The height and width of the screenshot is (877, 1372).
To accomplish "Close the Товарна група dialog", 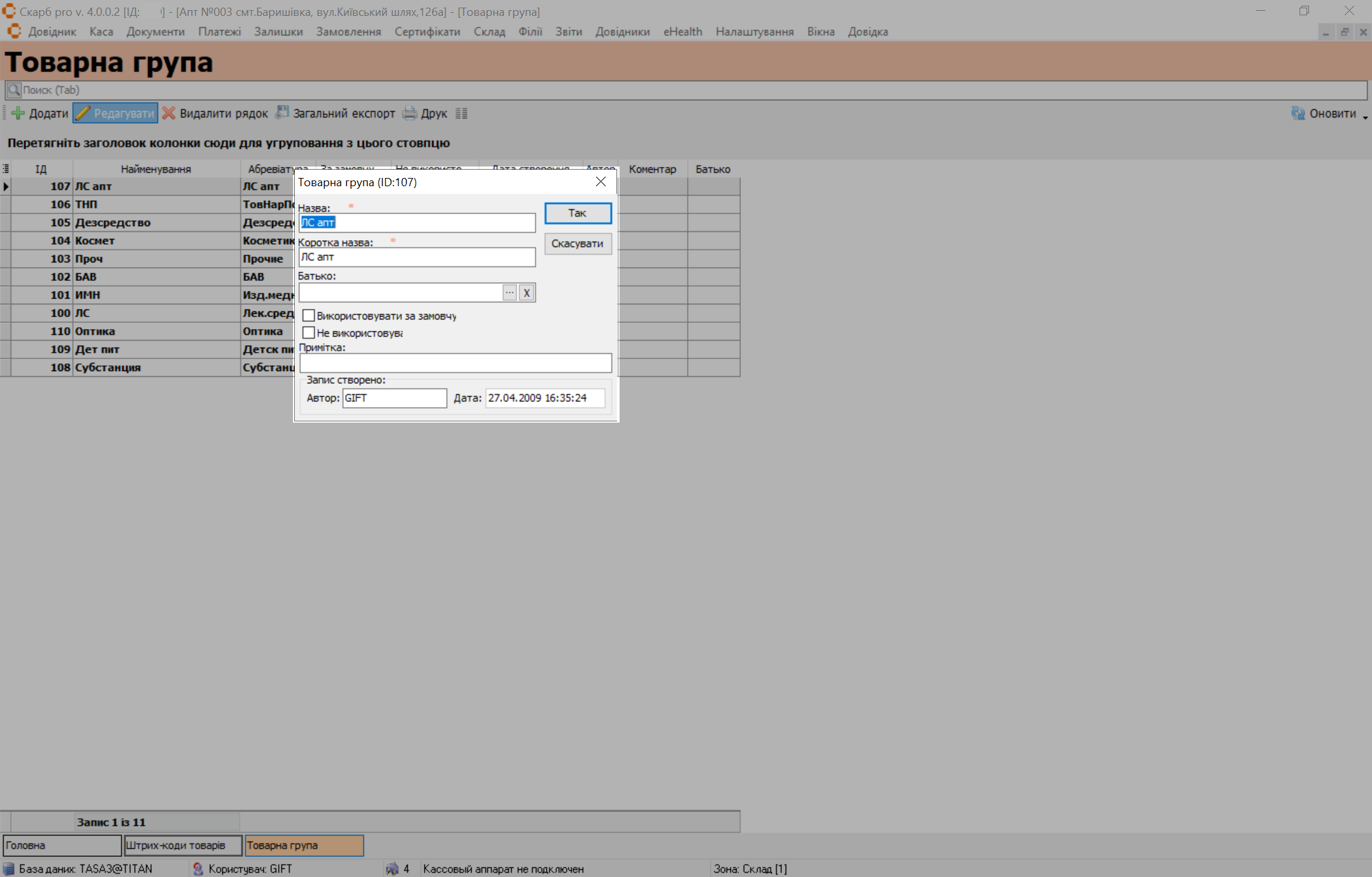I will tap(601, 182).
